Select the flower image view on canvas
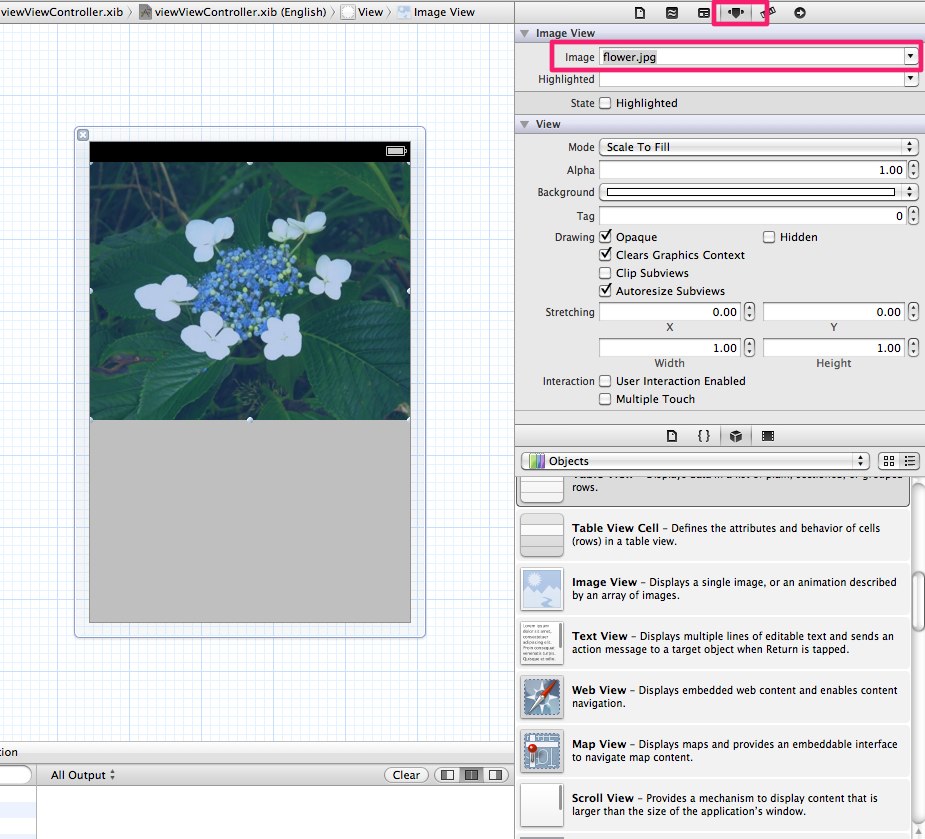Screen dimensions: 925x839 point(250,291)
